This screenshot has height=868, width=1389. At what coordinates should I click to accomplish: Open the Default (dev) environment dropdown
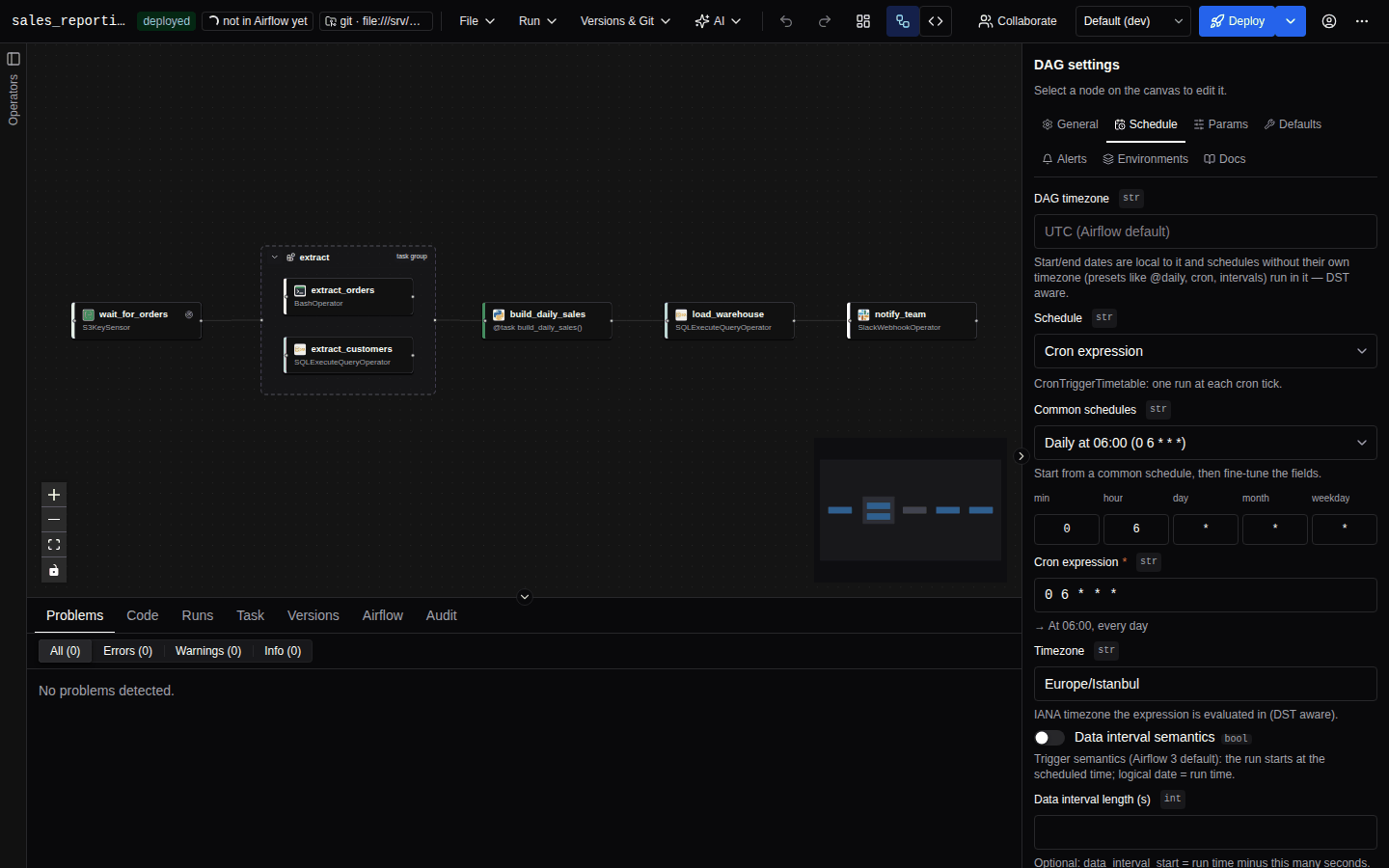pos(1133,21)
